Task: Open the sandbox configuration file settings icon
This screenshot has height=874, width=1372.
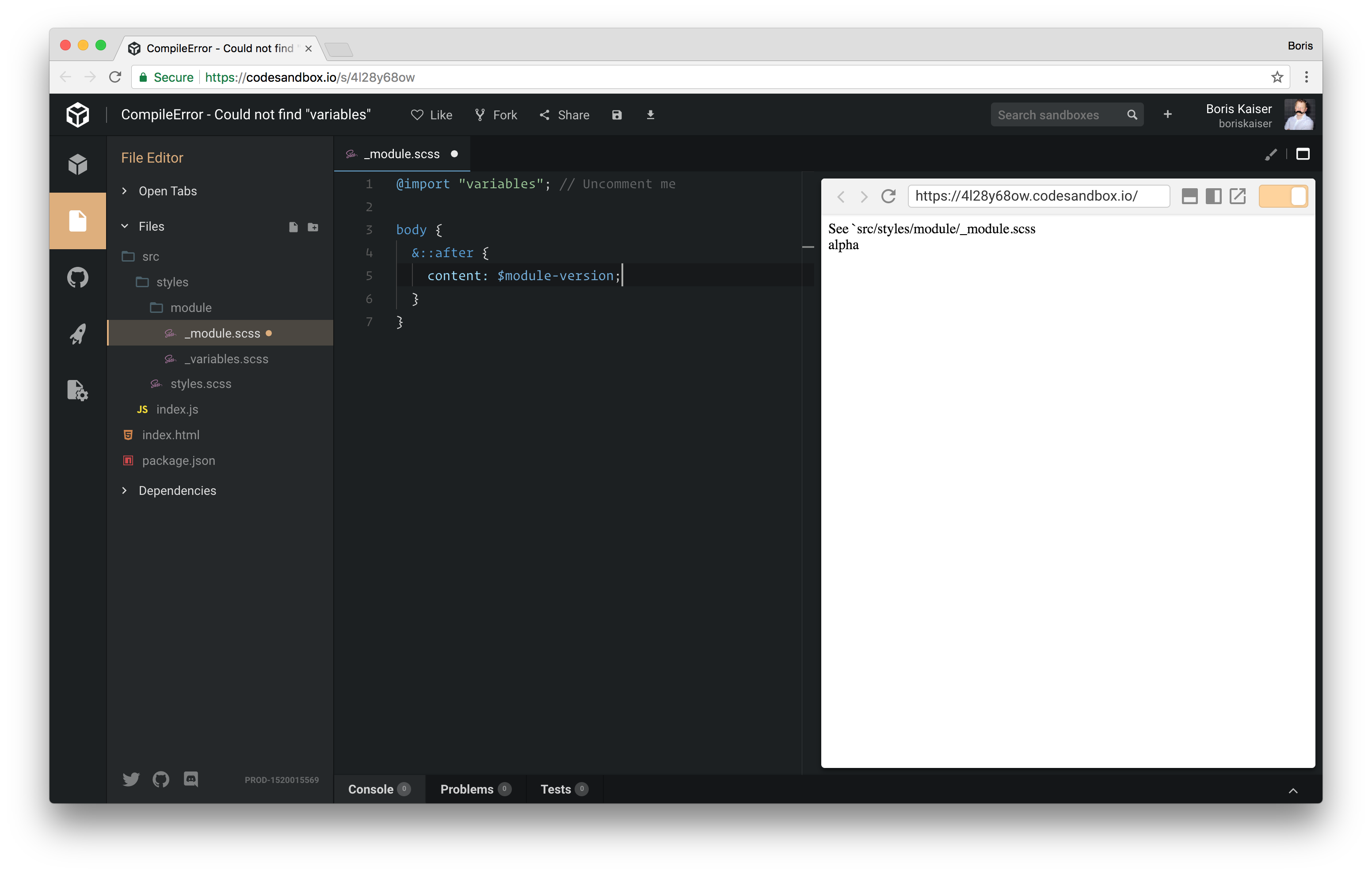Action: click(x=77, y=390)
